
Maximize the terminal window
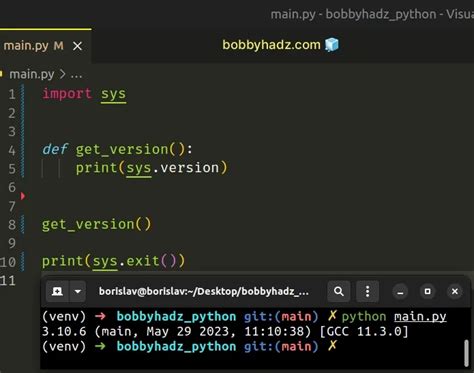[428, 292]
